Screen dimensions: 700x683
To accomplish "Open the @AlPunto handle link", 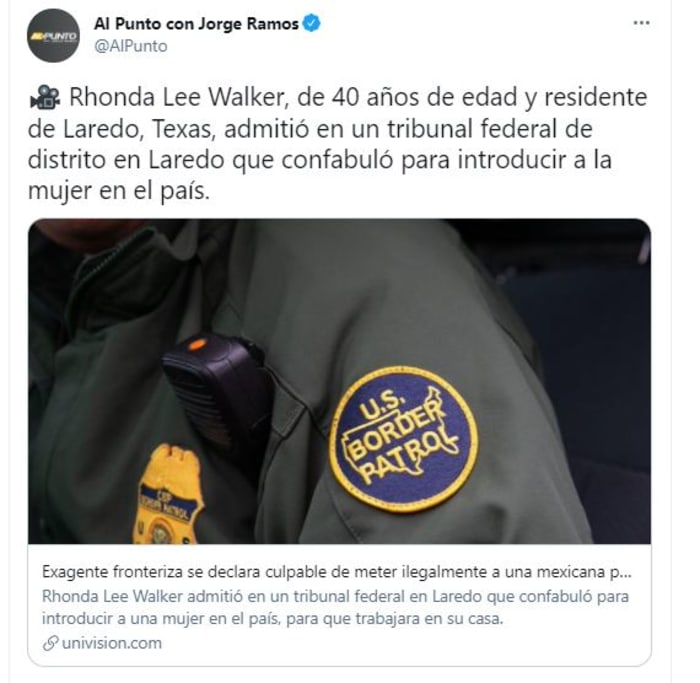I will [131, 46].
